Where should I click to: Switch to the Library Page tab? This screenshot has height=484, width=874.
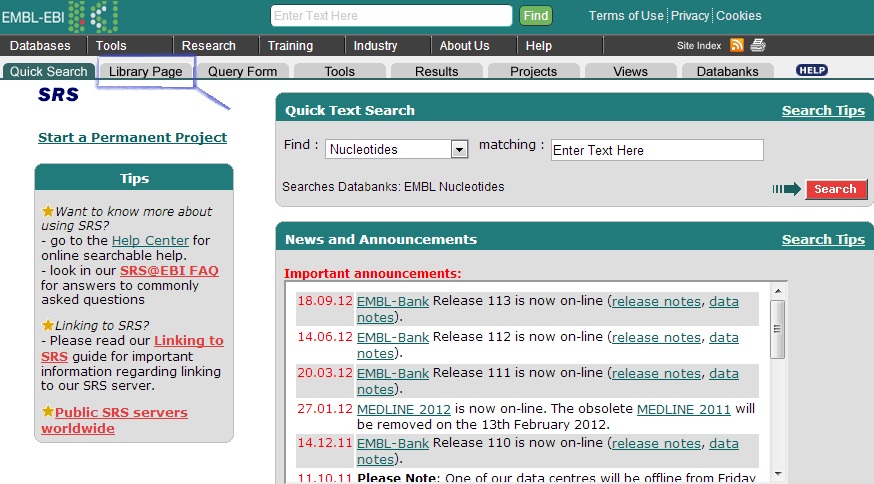[145, 71]
